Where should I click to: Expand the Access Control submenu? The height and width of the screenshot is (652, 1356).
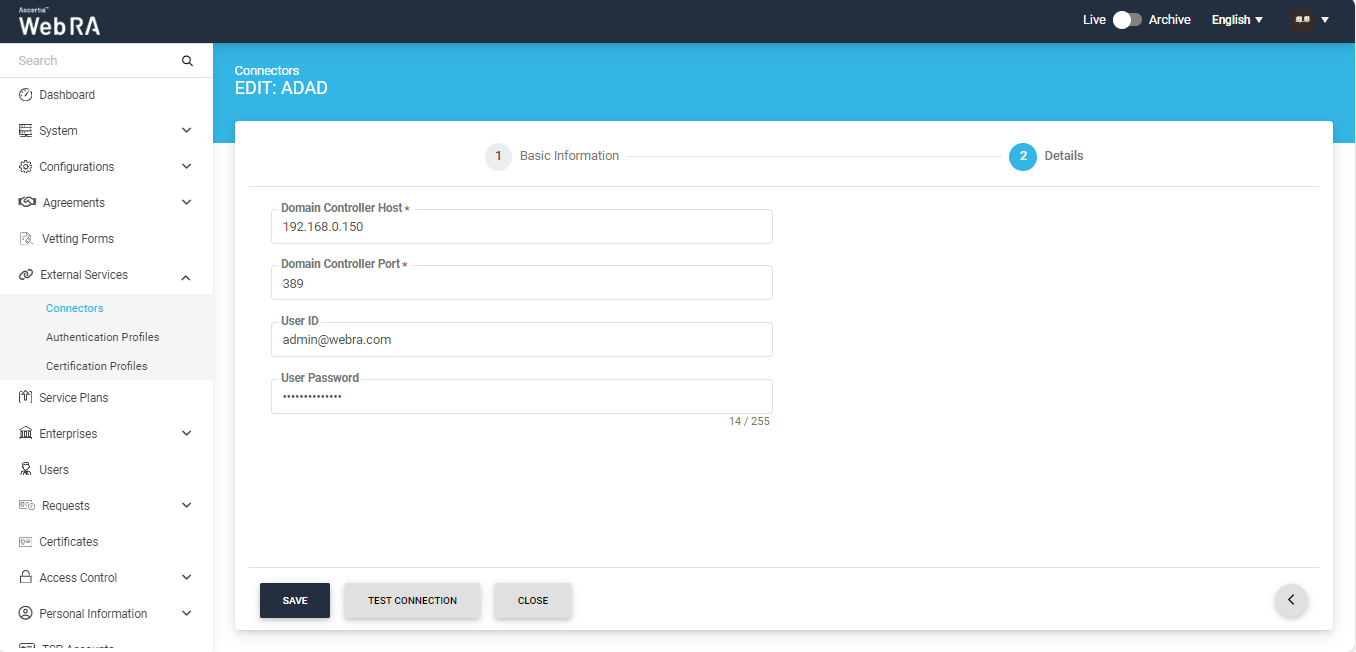coord(186,578)
